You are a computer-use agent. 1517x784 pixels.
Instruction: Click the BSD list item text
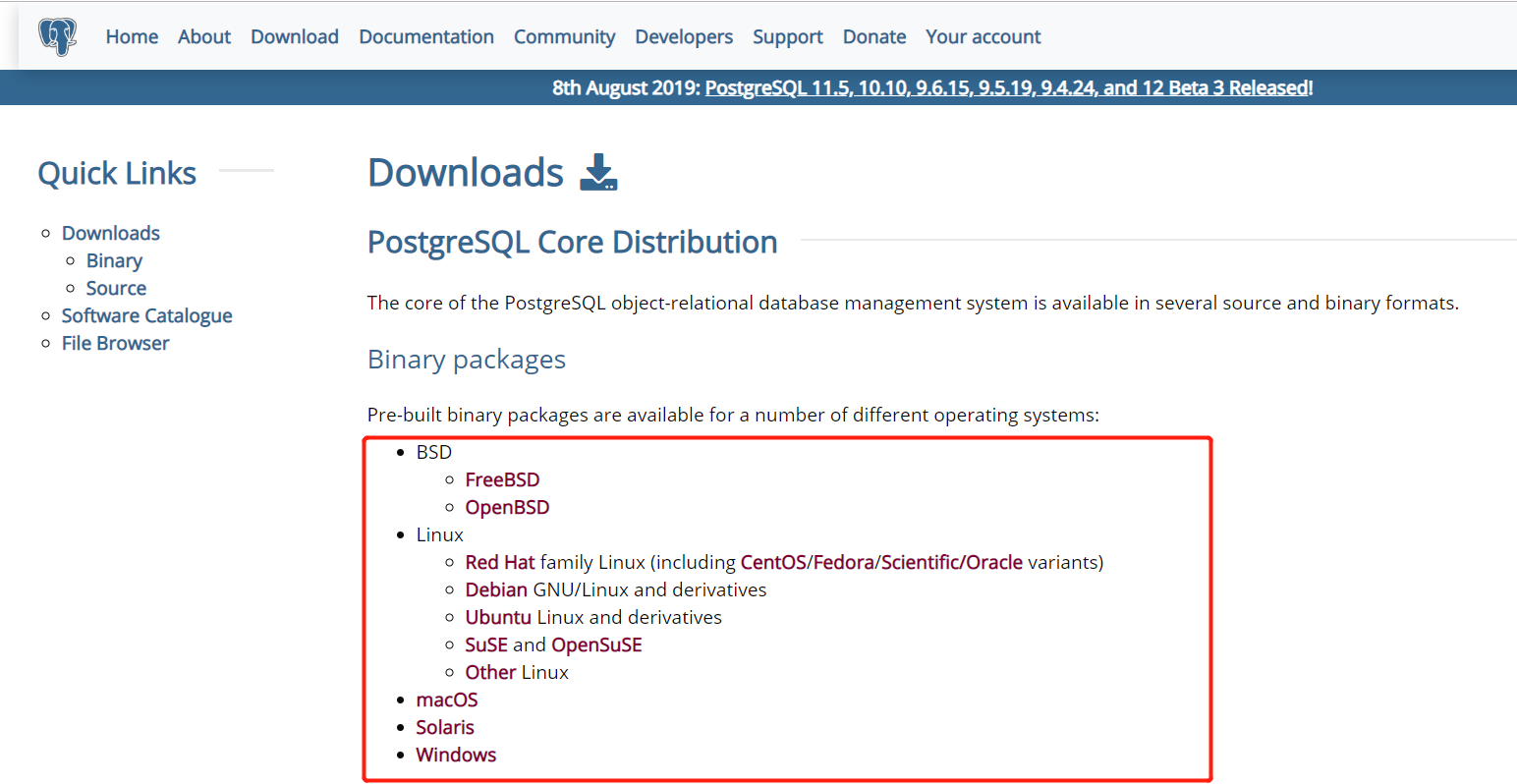tap(434, 452)
